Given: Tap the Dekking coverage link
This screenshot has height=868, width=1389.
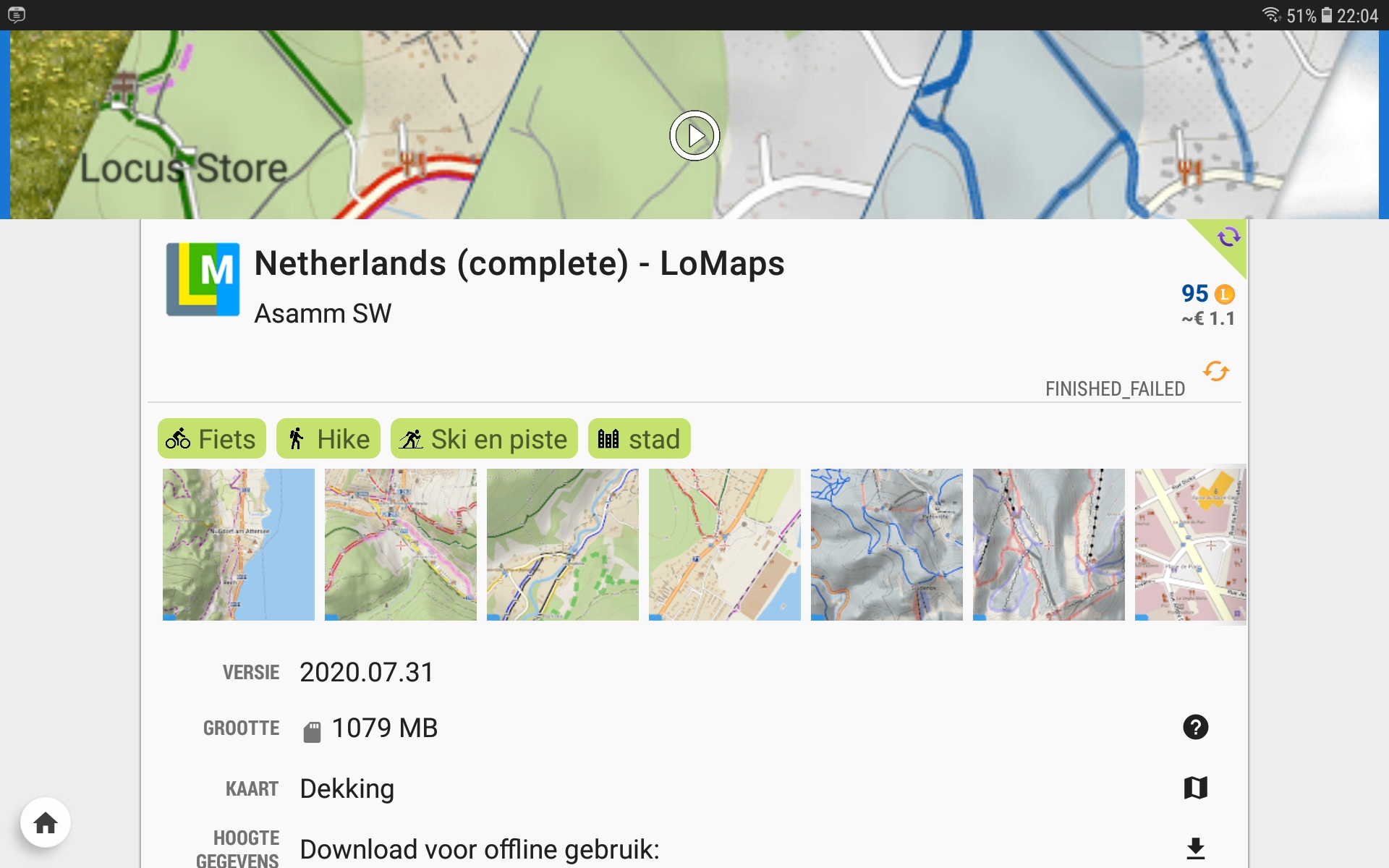Looking at the screenshot, I should tap(347, 788).
